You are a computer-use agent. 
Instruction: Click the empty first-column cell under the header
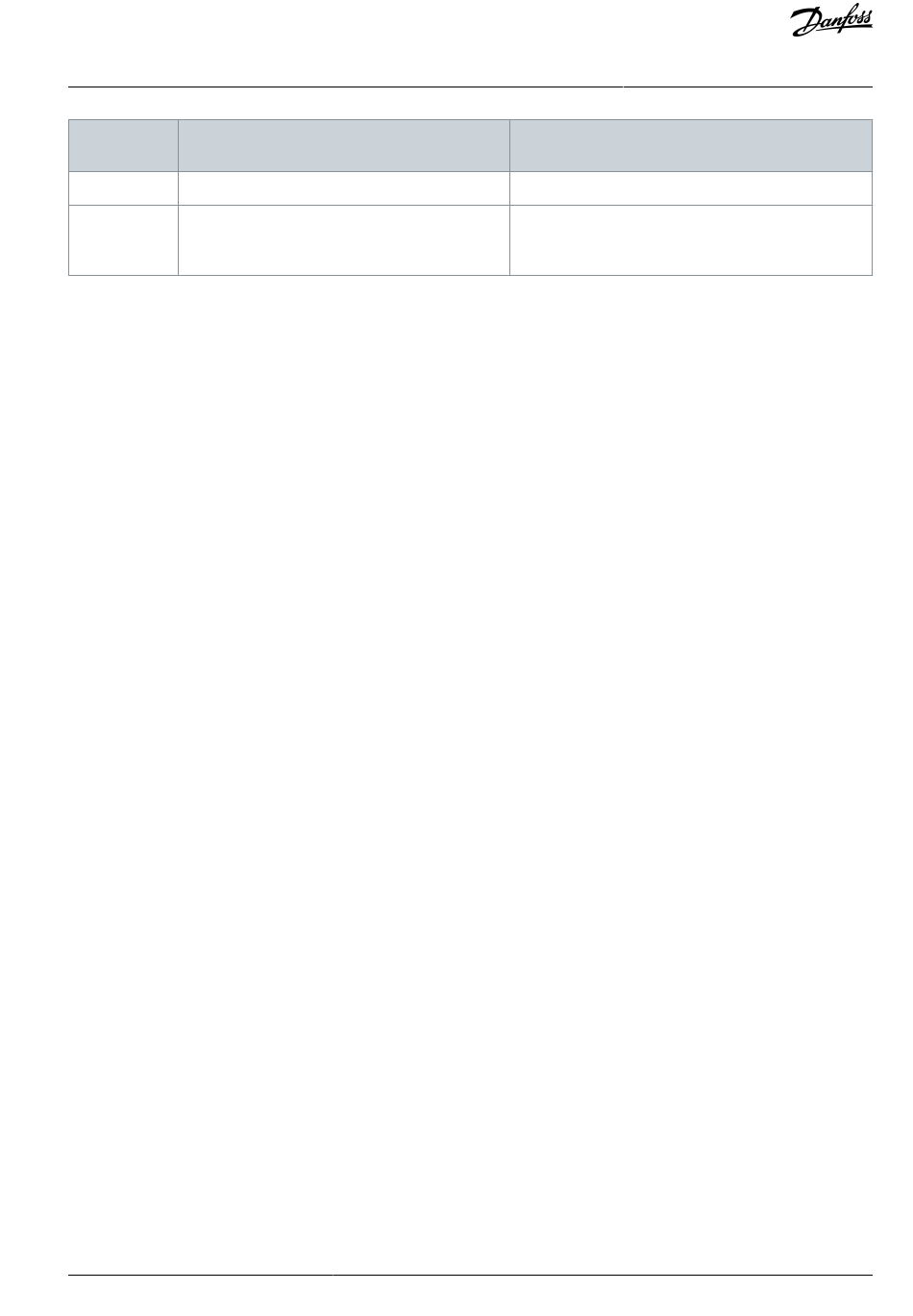click(123, 188)
